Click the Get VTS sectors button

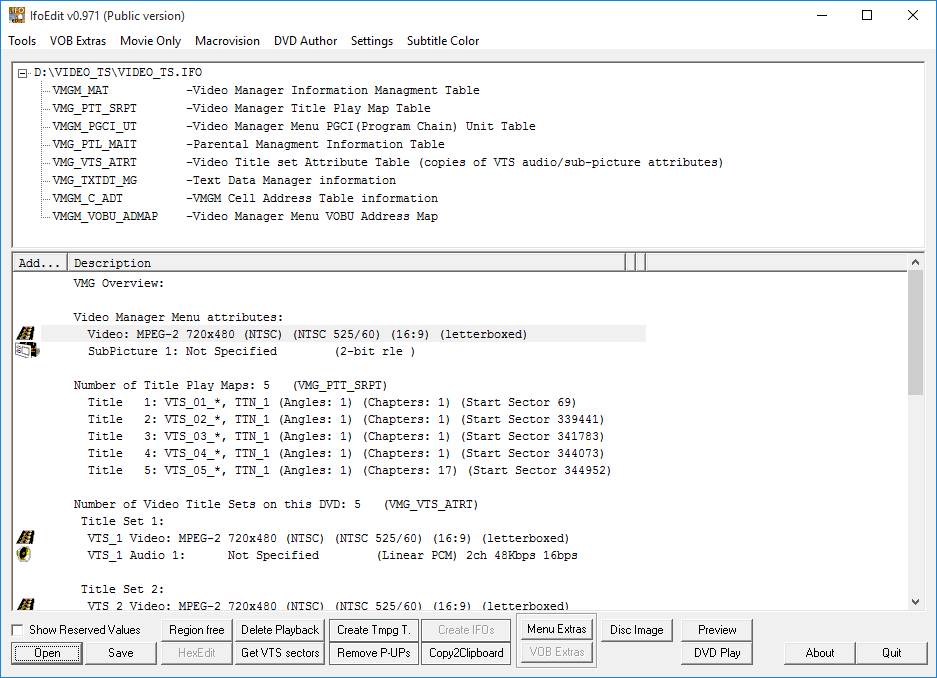280,653
